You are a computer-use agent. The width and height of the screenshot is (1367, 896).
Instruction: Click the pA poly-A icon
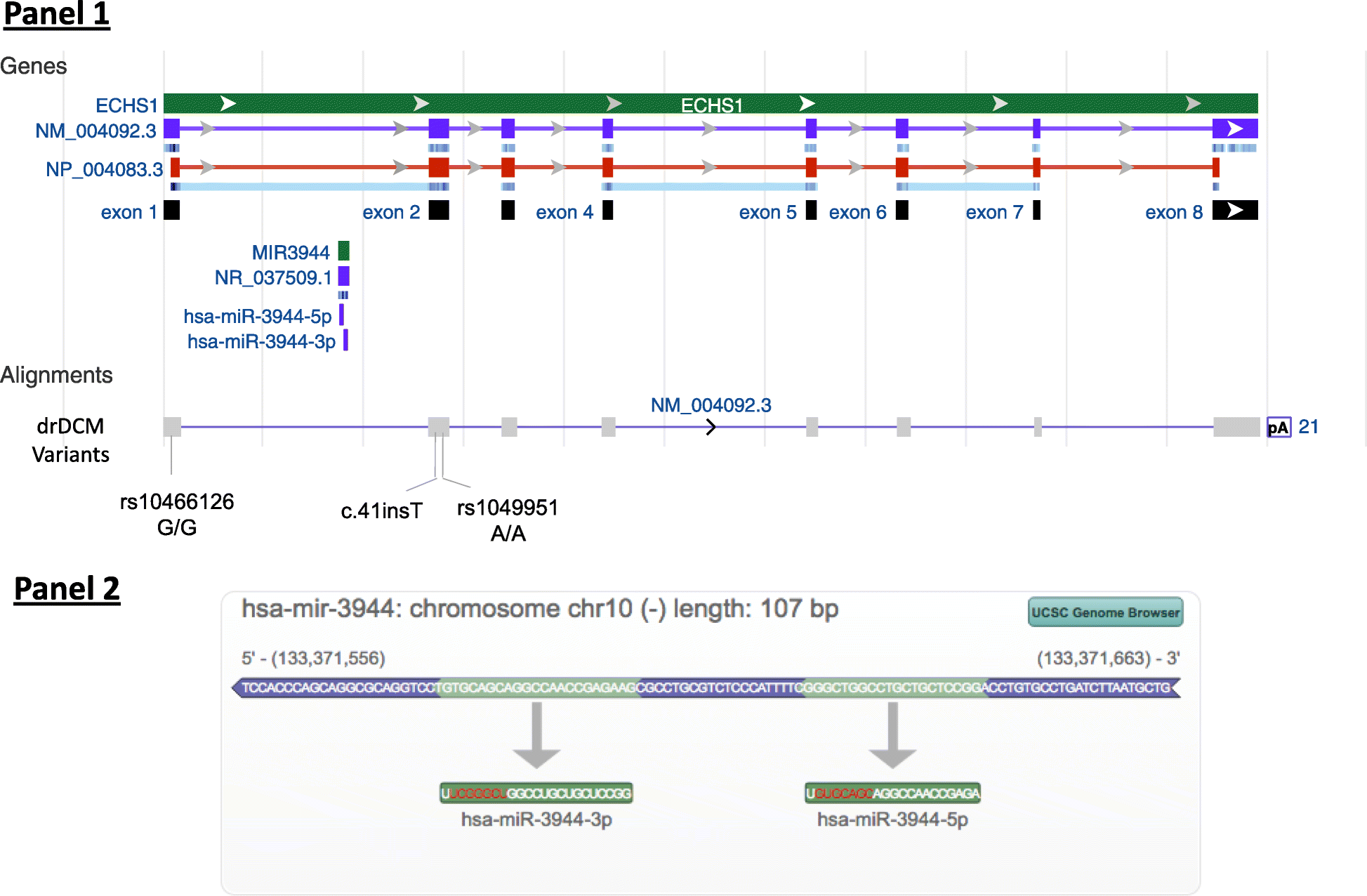pyautogui.click(x=1279, y=427)
